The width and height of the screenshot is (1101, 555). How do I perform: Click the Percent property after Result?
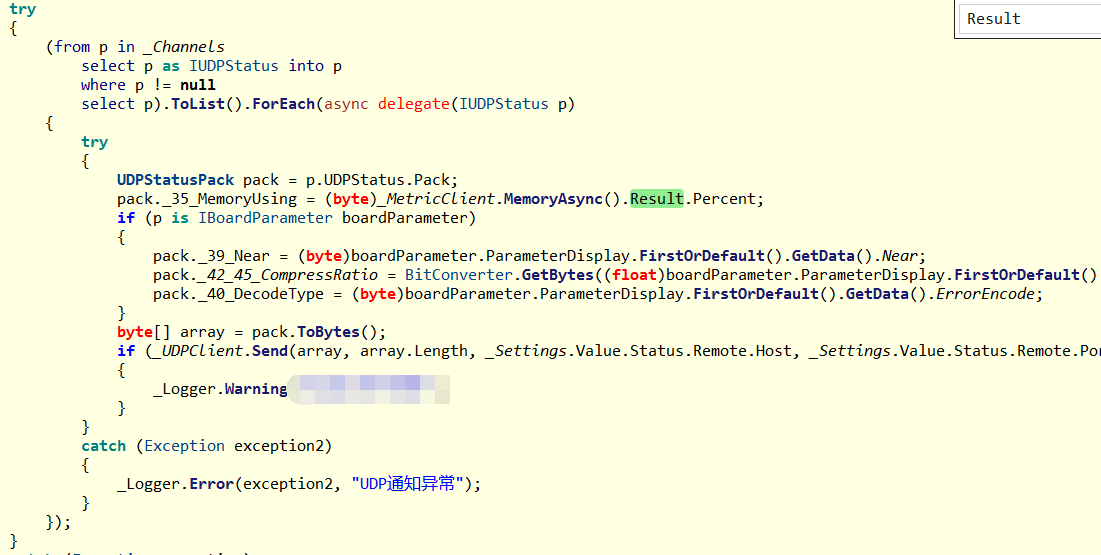click(726, 199)
